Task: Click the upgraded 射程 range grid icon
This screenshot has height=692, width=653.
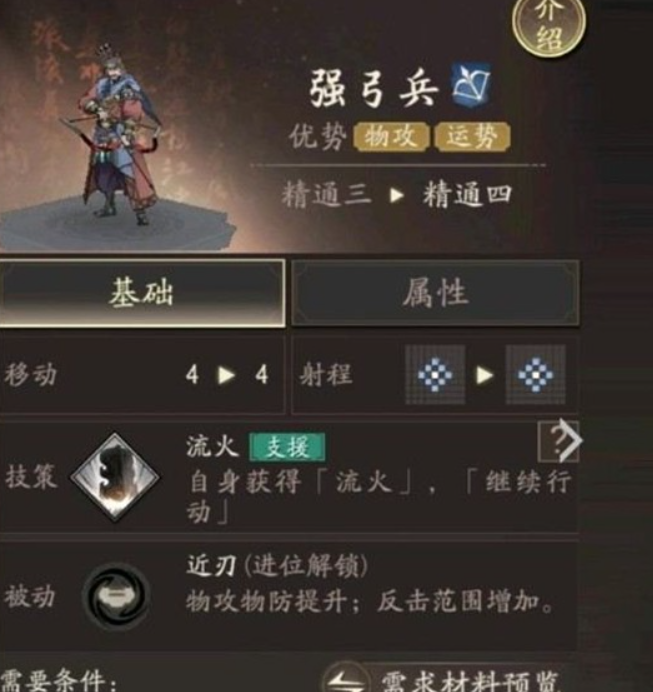Action: pos(535,375)
